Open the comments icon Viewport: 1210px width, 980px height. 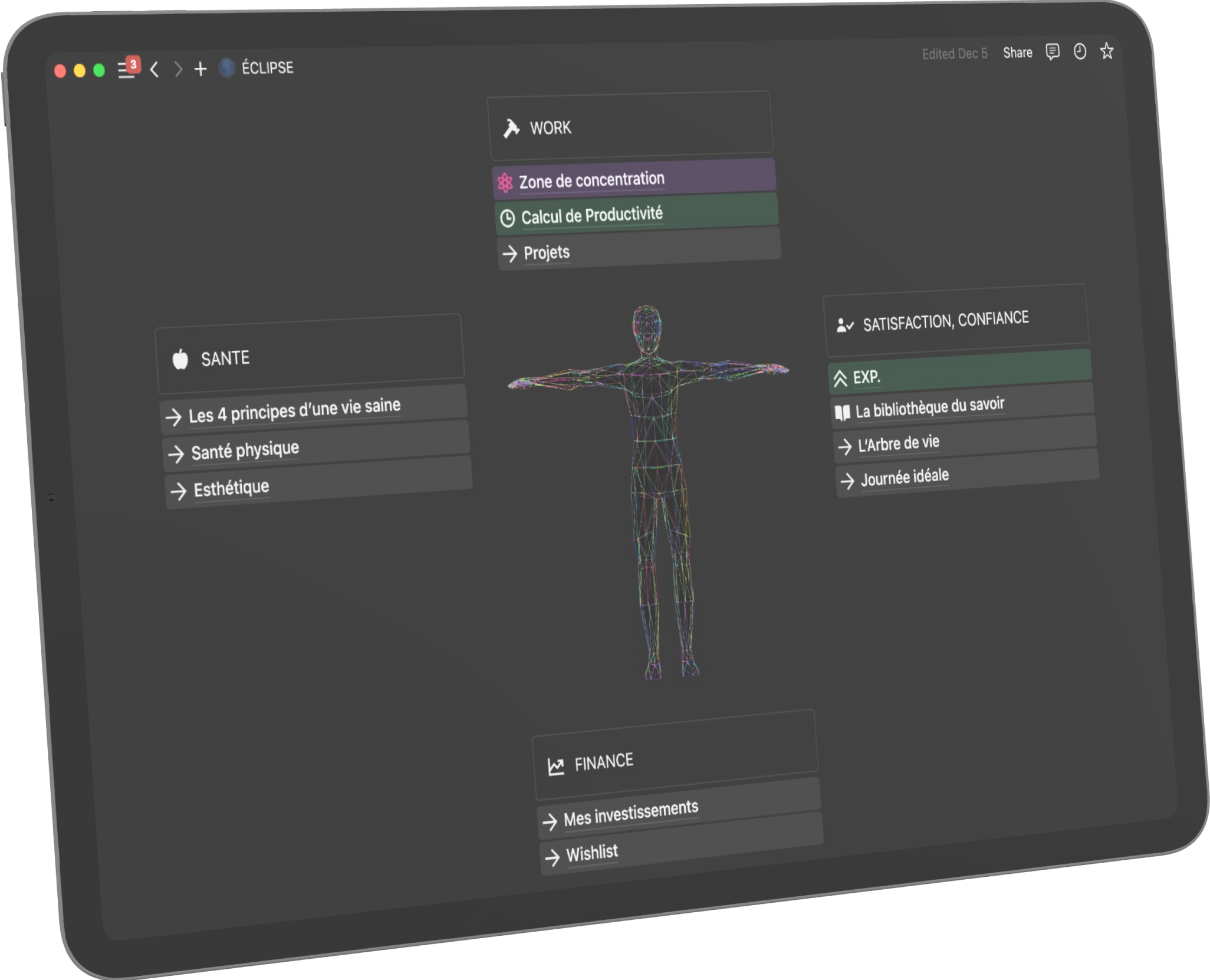[1052, 52]
